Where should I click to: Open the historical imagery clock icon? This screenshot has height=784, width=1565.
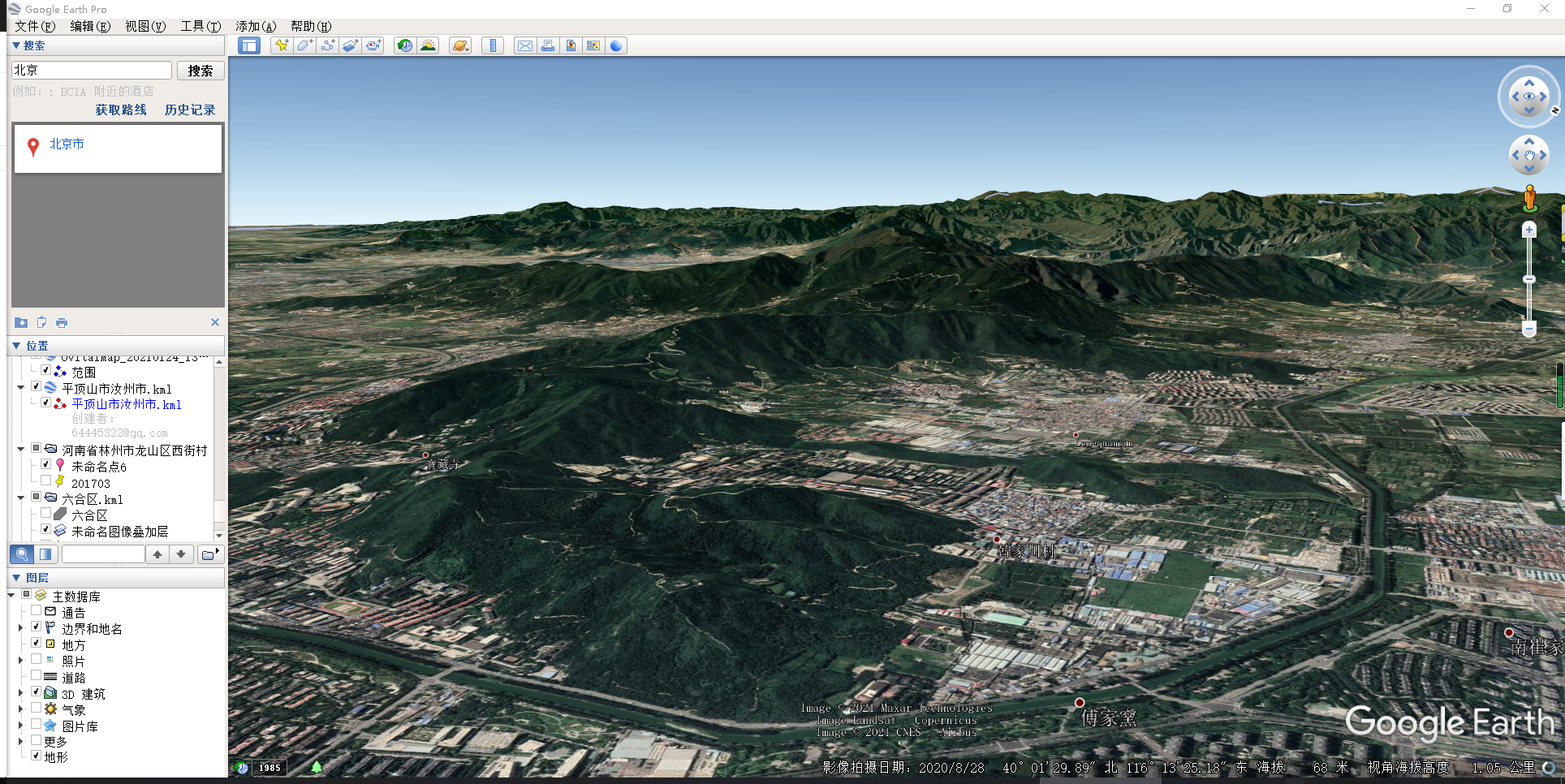(x=404, y=45)
